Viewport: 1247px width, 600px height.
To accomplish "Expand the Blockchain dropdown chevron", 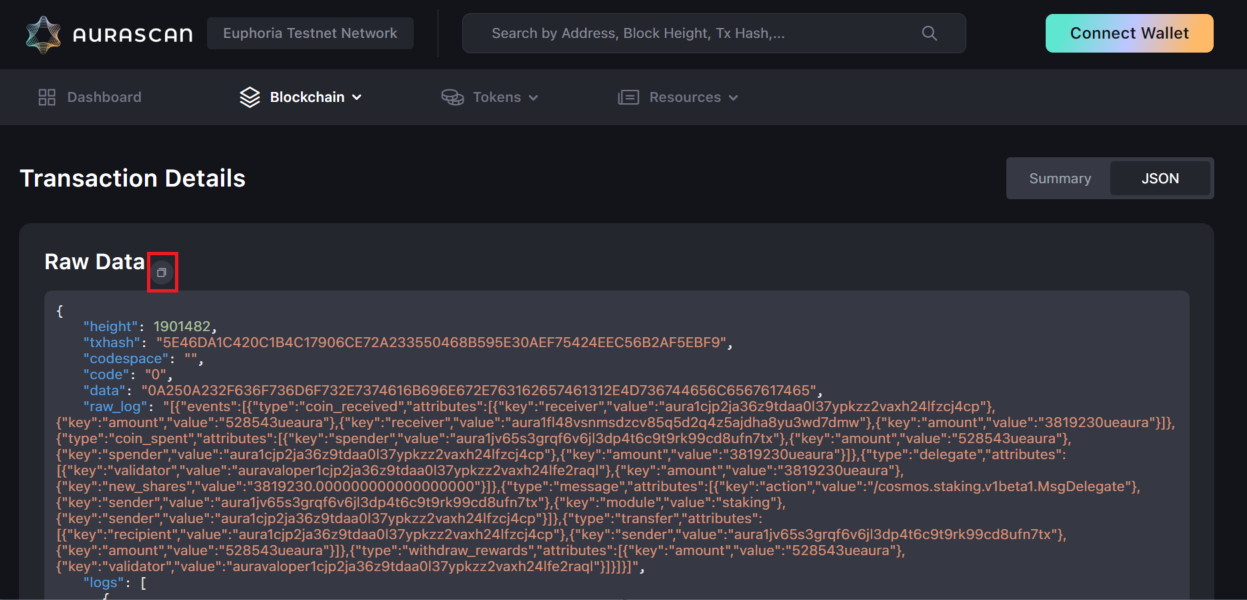I will 355,97.
